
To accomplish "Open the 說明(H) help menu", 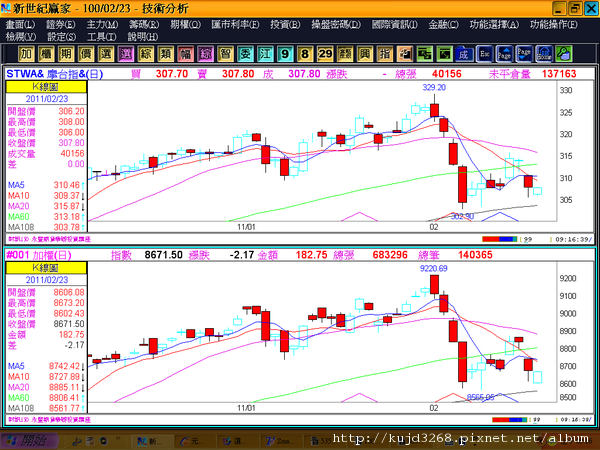I will 142,37.
